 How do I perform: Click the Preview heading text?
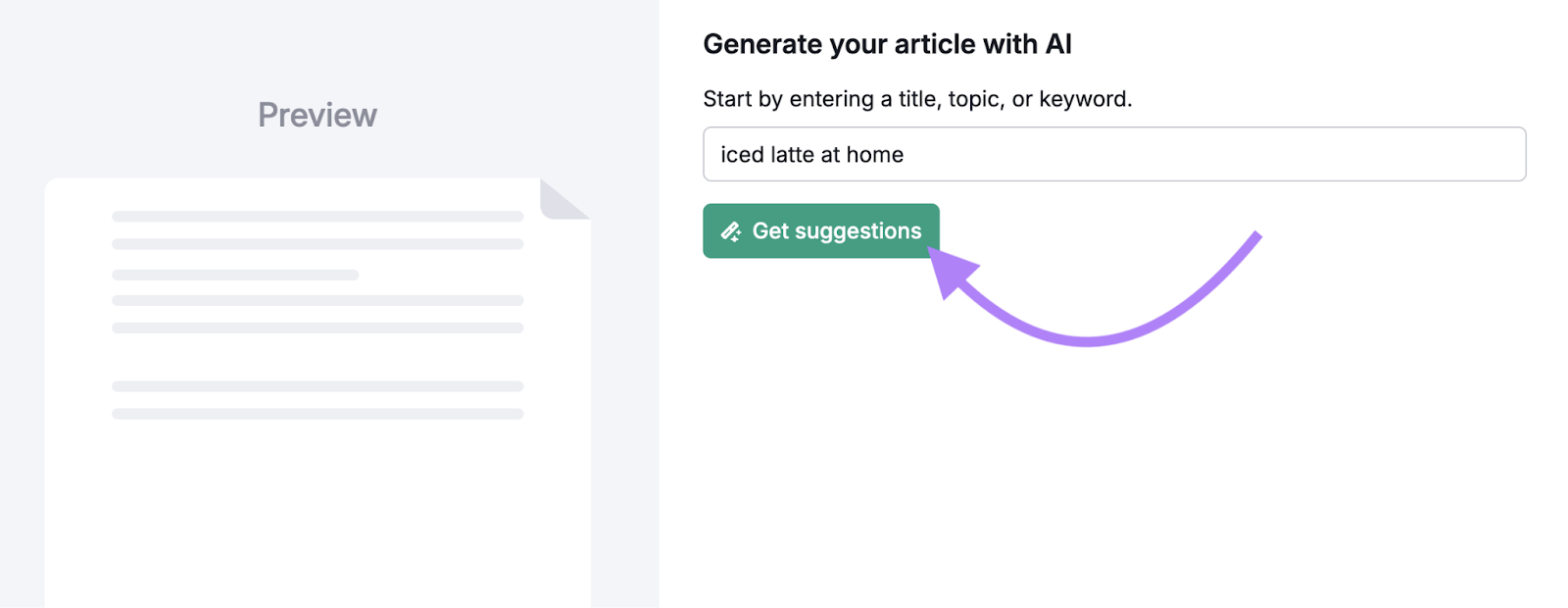[317, 115]
